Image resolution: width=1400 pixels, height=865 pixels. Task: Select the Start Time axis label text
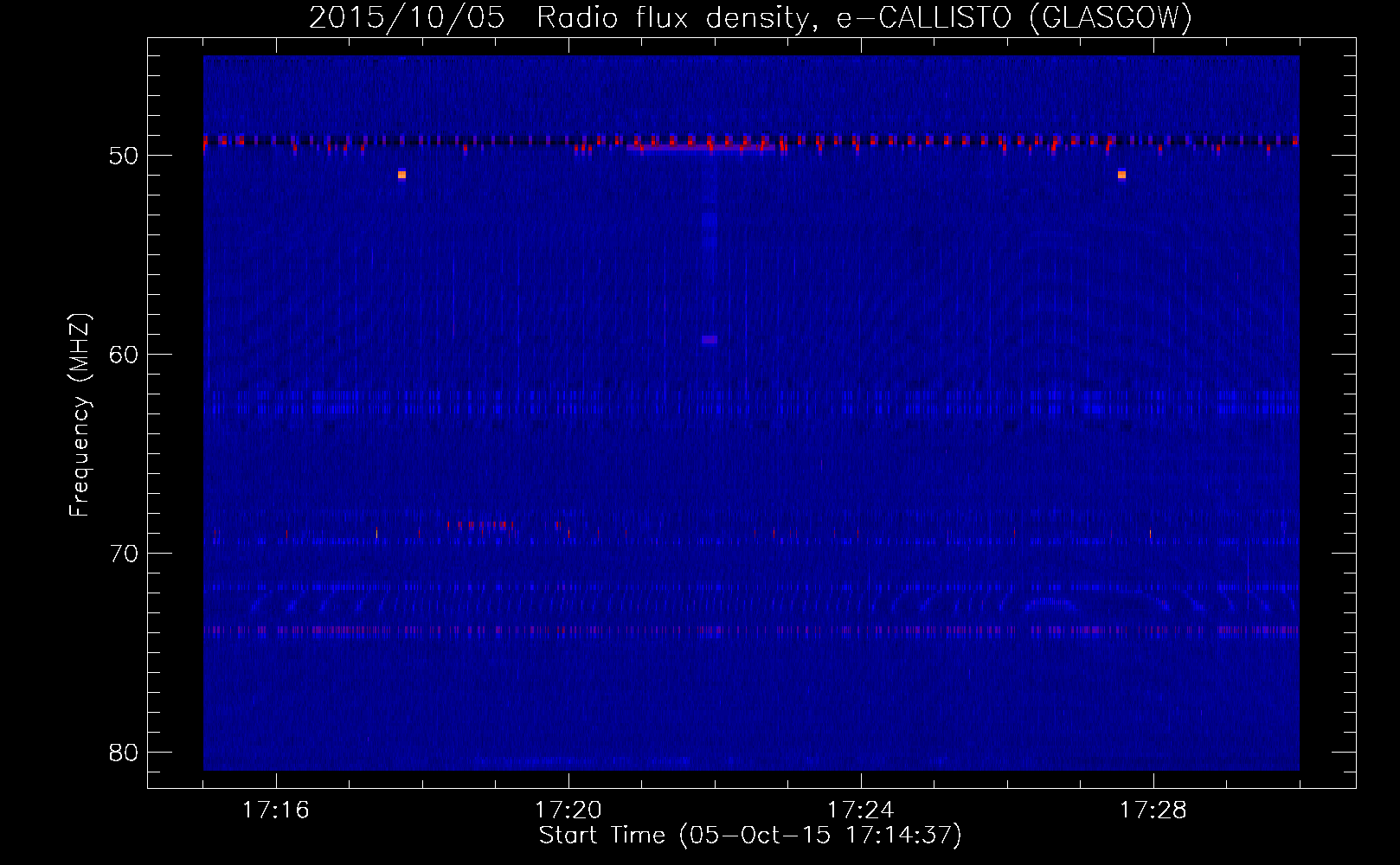[750, 836]
